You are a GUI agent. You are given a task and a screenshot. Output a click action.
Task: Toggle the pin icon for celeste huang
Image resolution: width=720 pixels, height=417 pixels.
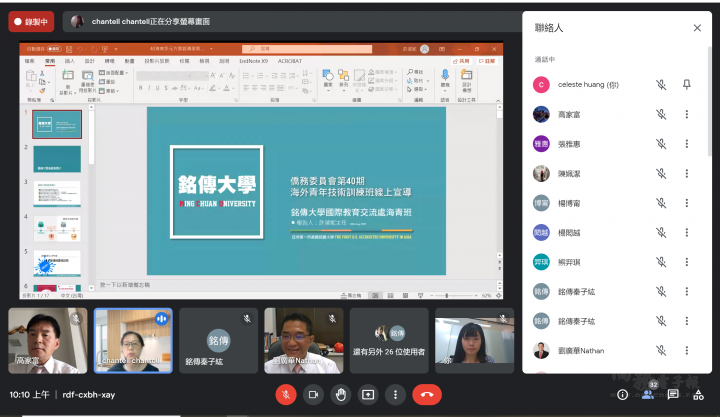point(686,85)
